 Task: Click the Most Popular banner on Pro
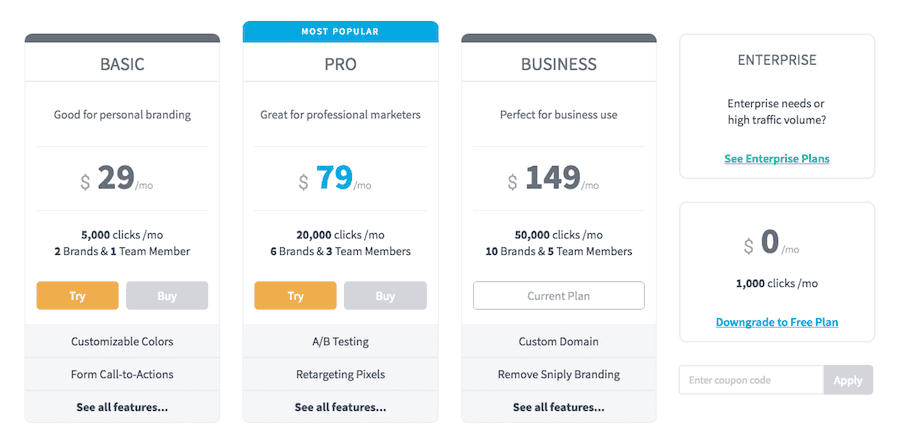point(340,32)
